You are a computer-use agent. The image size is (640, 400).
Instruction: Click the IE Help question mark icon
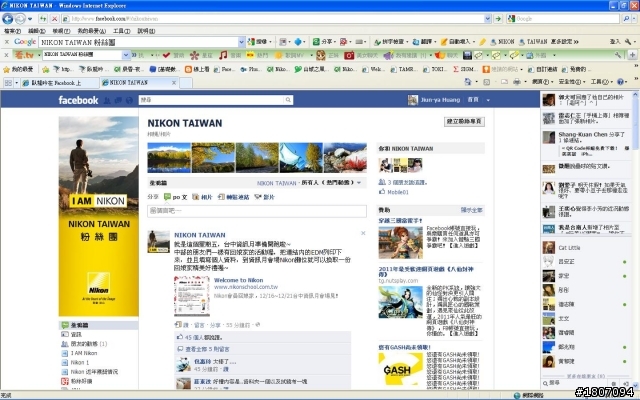click(x=620, y=82)
